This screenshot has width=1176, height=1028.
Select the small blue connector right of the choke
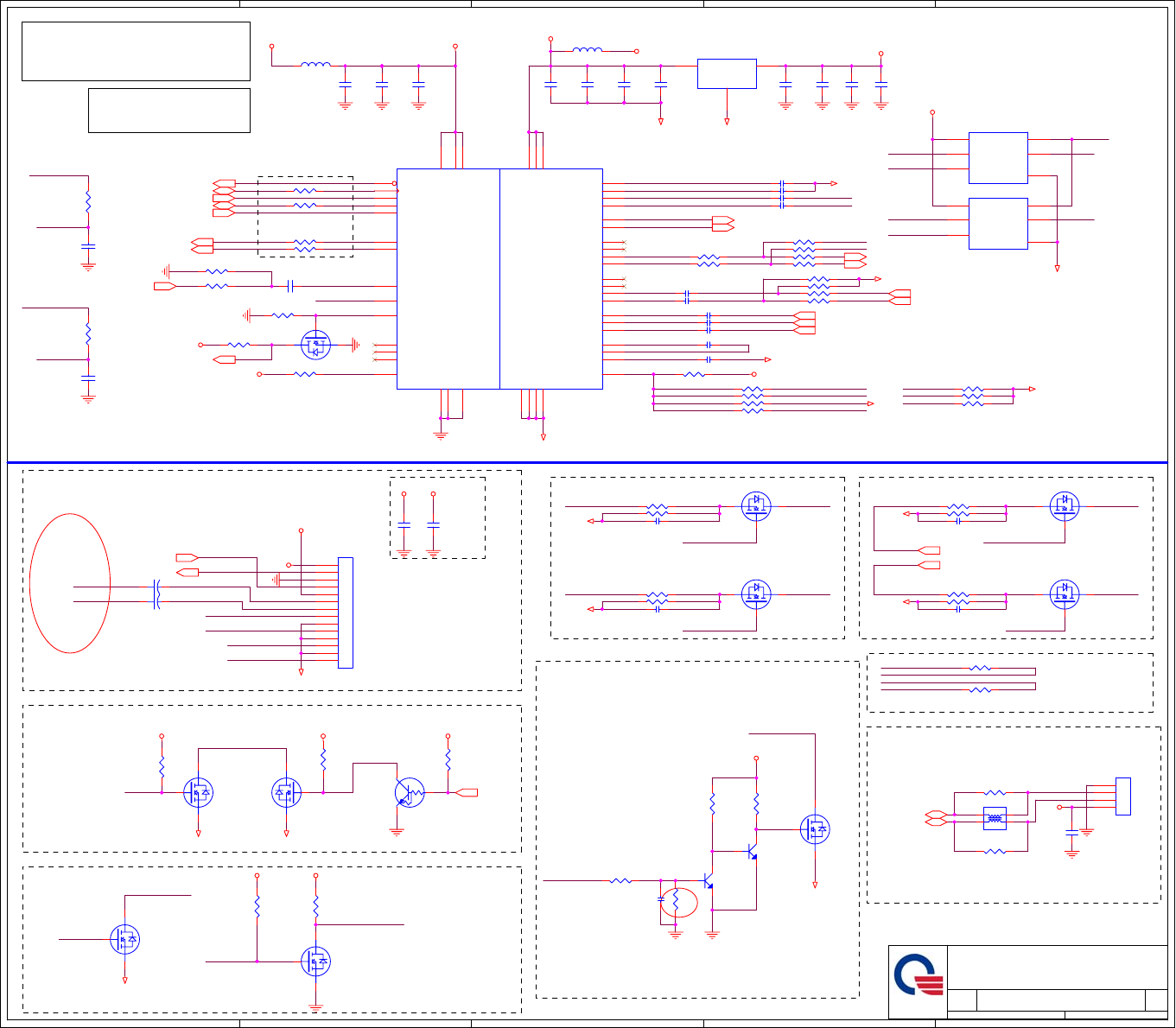[x=1123, y=796]
